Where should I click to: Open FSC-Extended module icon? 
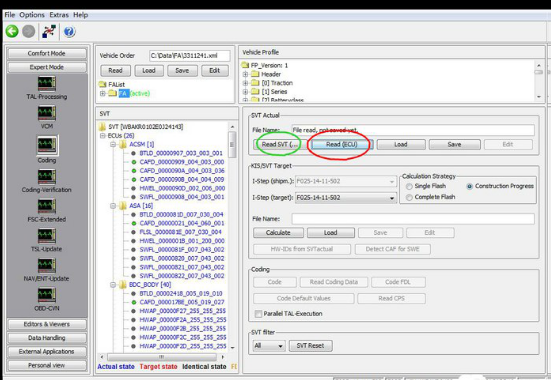pyautogui.click(x=47, y=206)
